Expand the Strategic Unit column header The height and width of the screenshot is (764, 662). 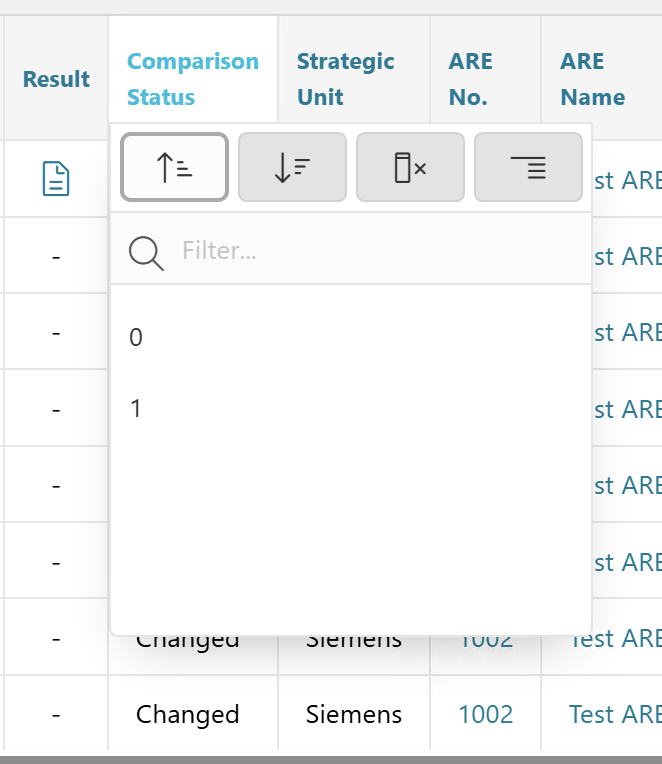(345, 79)
